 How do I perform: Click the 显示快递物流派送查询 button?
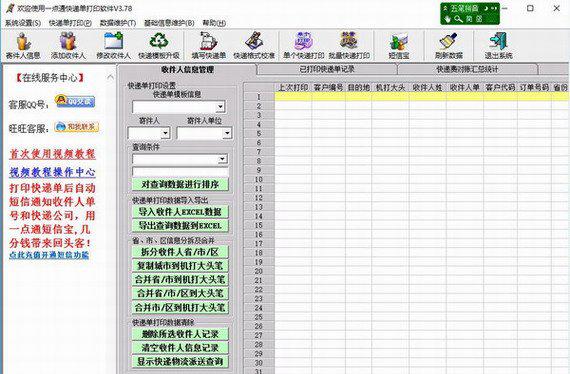(x=180, y=361)
